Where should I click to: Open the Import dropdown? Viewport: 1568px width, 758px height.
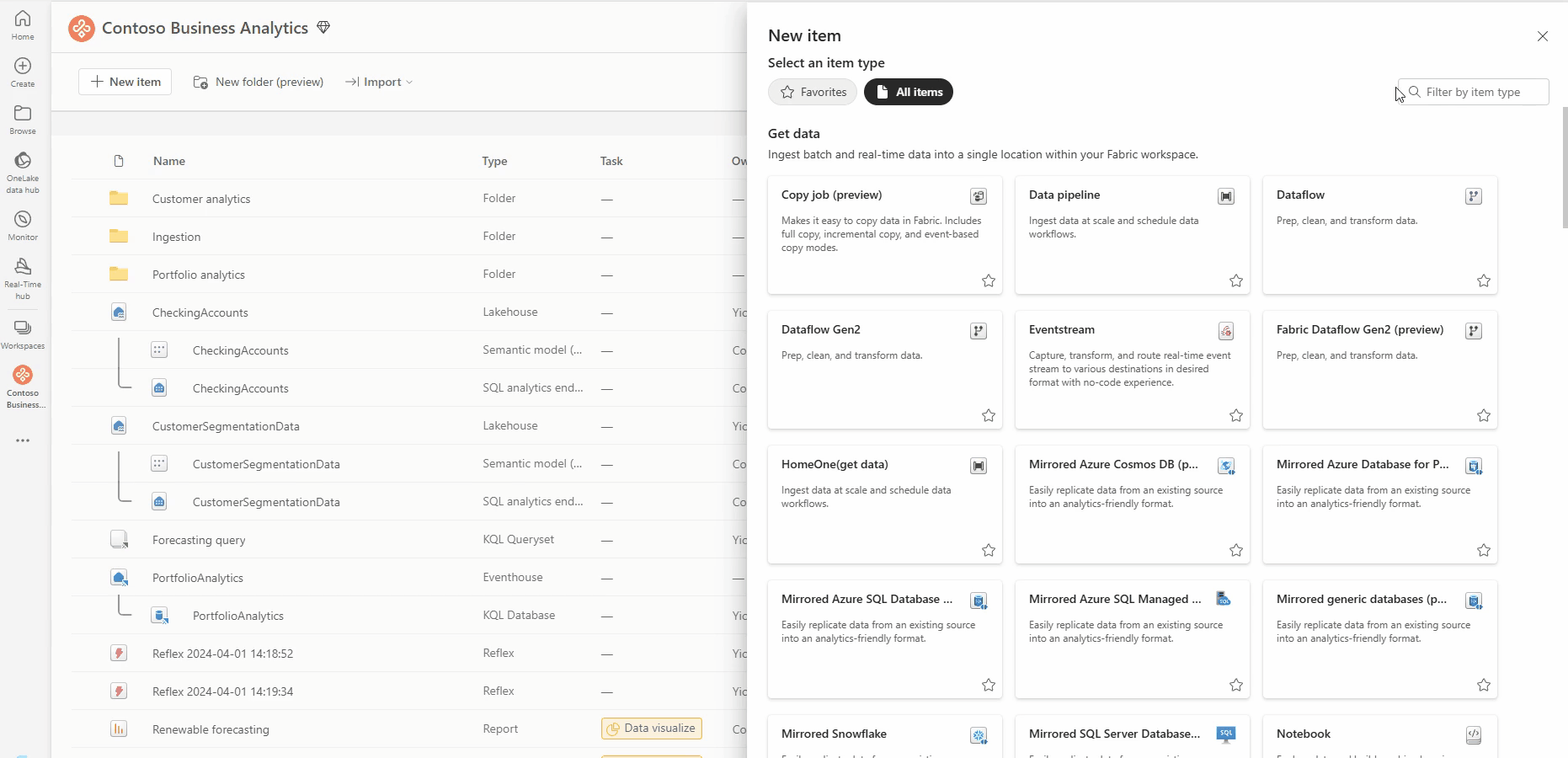[379, 82]
